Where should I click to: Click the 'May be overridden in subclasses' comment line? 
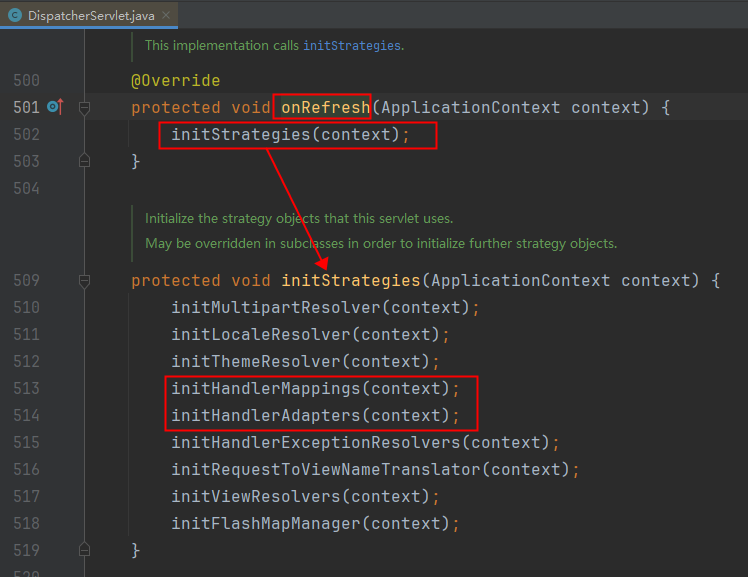pos(381,244)
